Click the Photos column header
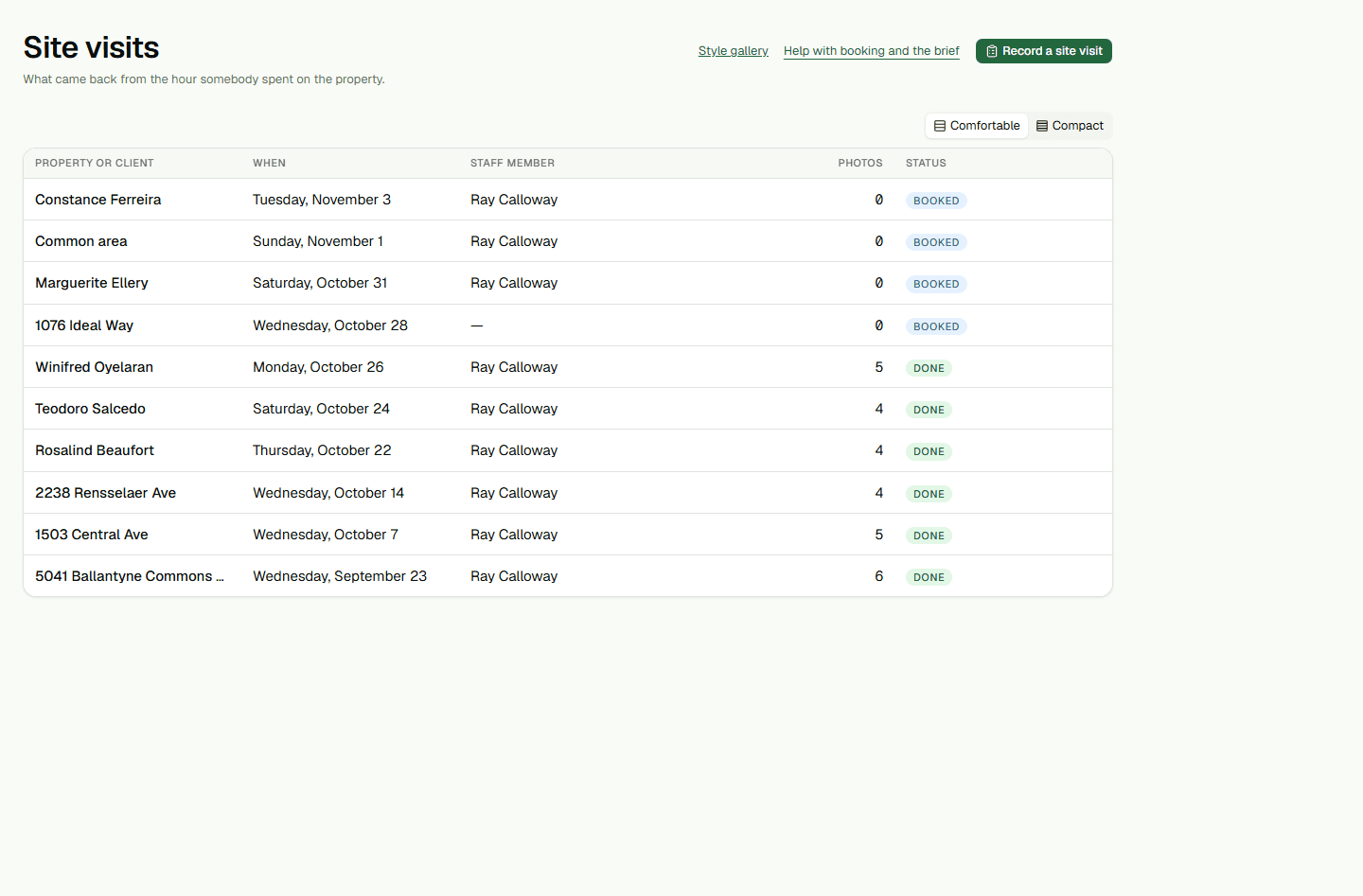The width and height of the screenshot is (1363, 896). 860,163
